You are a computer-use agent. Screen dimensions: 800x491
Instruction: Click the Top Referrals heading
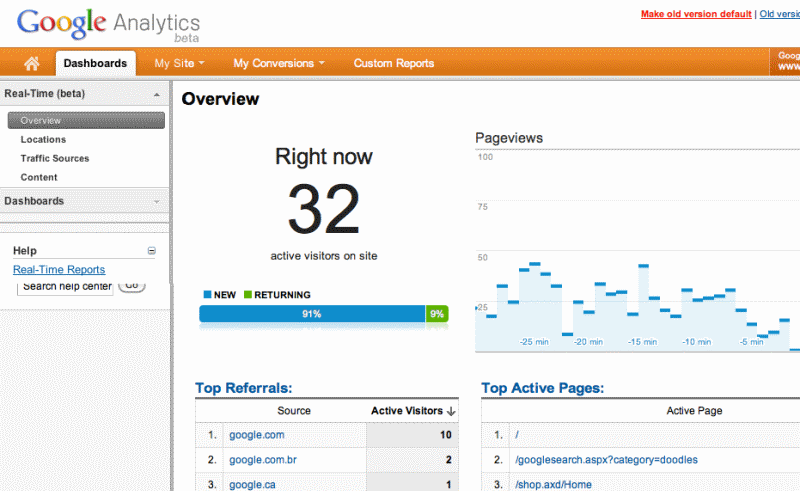coord(244,388)
